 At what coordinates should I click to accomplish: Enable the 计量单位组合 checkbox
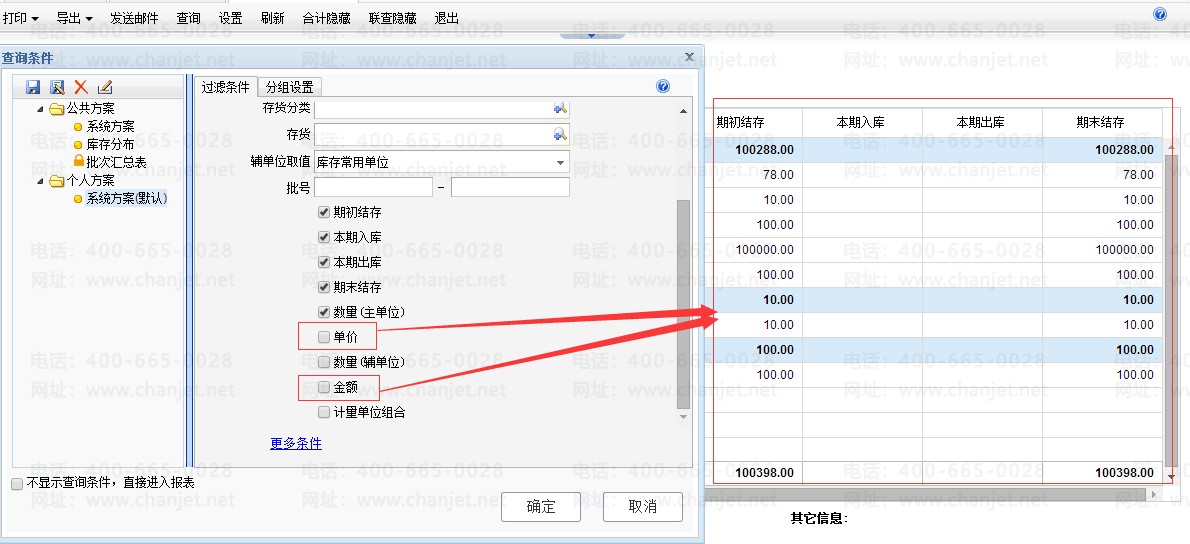(324, 412)
